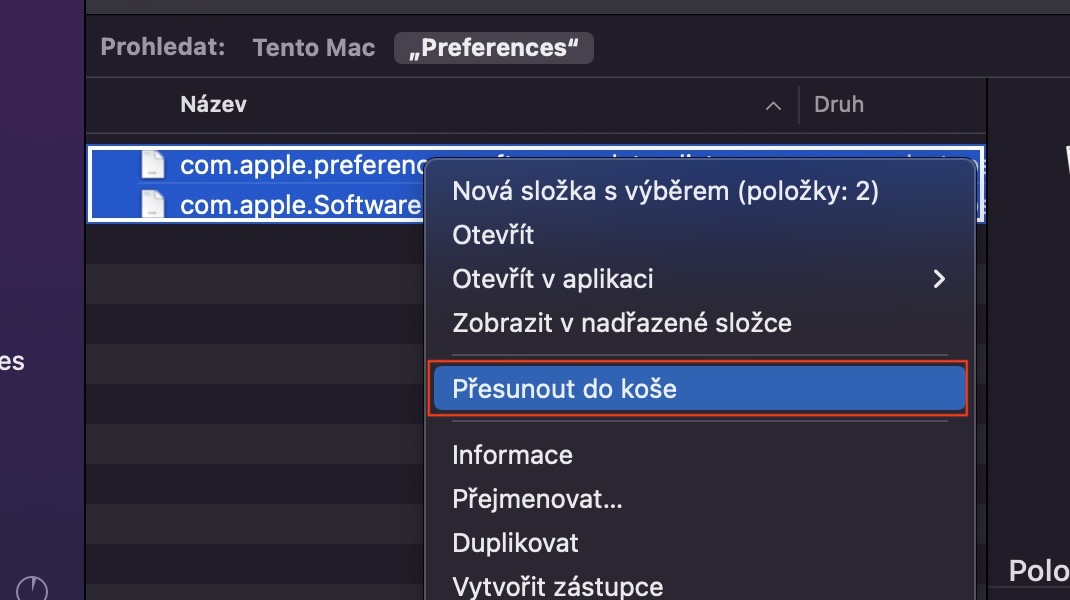Sort files by the Název column header
1070x600 pixels.
coord(213,104)
